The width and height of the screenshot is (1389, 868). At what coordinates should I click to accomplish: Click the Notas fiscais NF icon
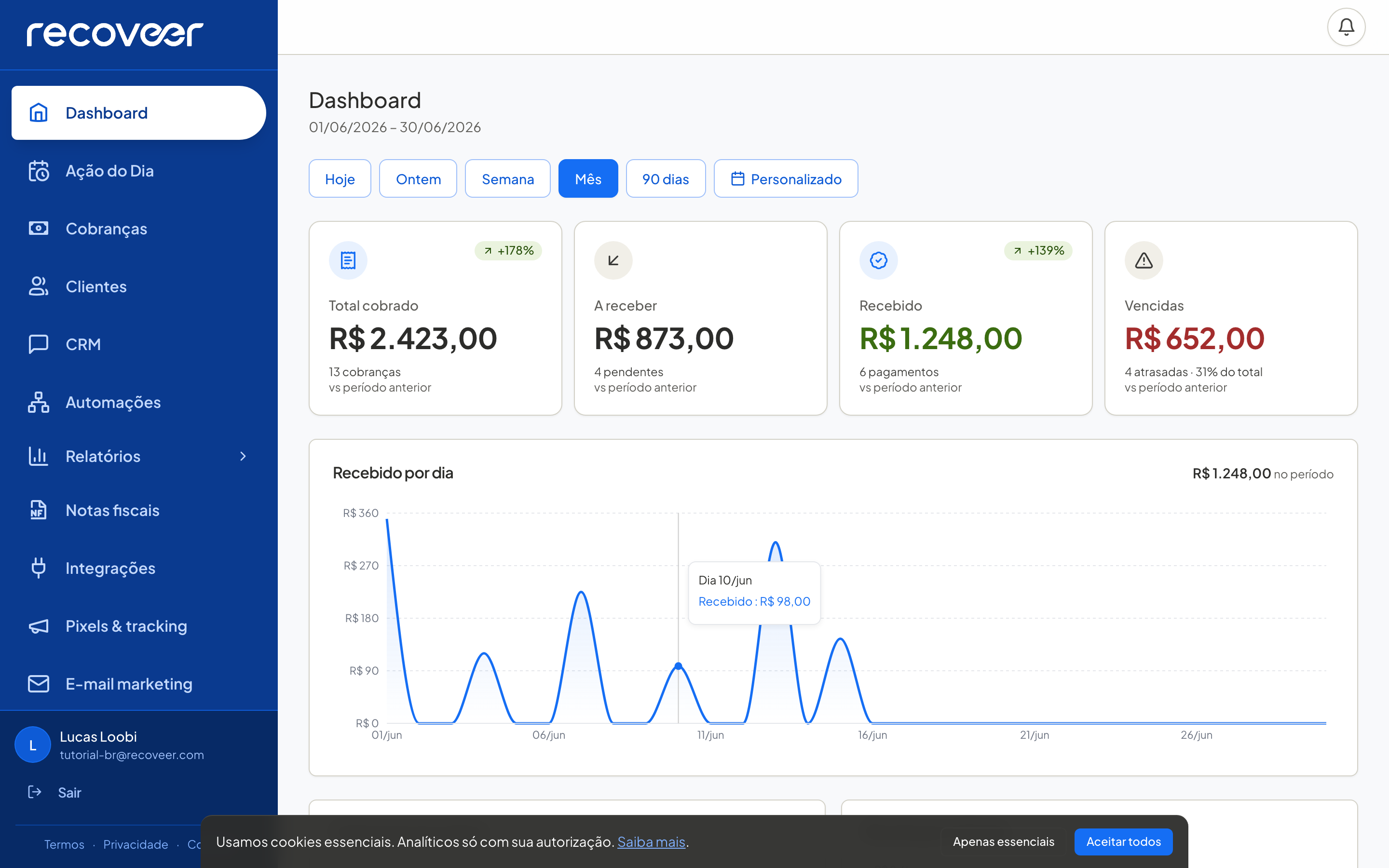(39, 510)
